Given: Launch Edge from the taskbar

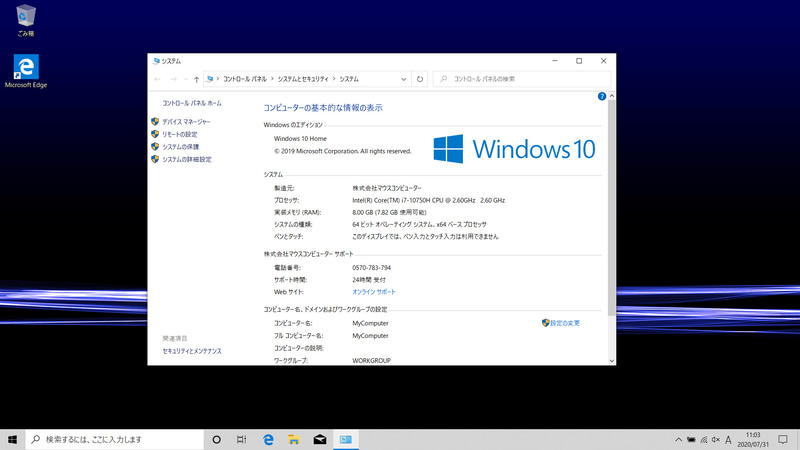Looking at the screenshot, I should click(268, 439).
